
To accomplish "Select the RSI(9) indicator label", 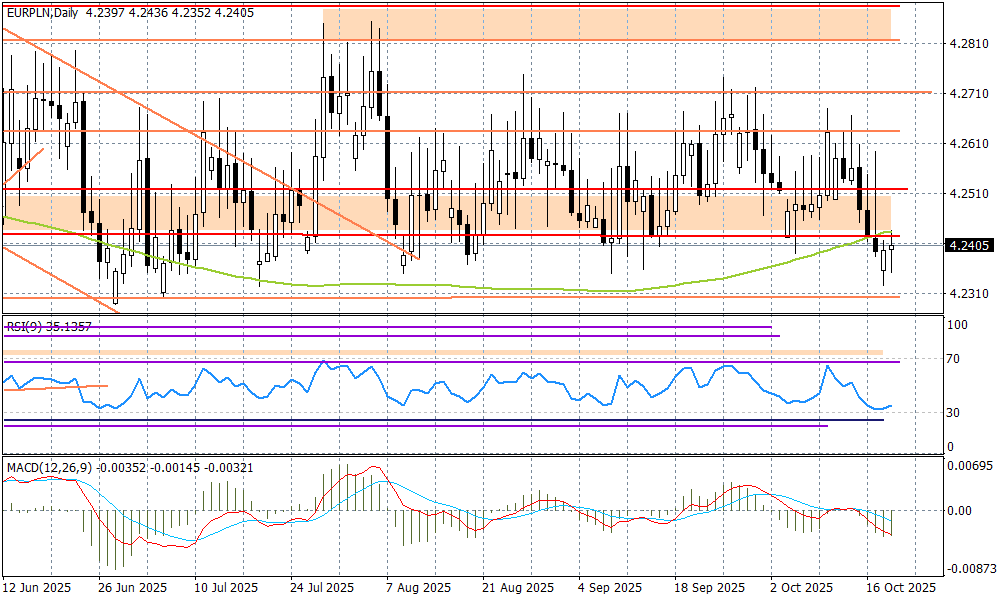I will coord(22,326).
